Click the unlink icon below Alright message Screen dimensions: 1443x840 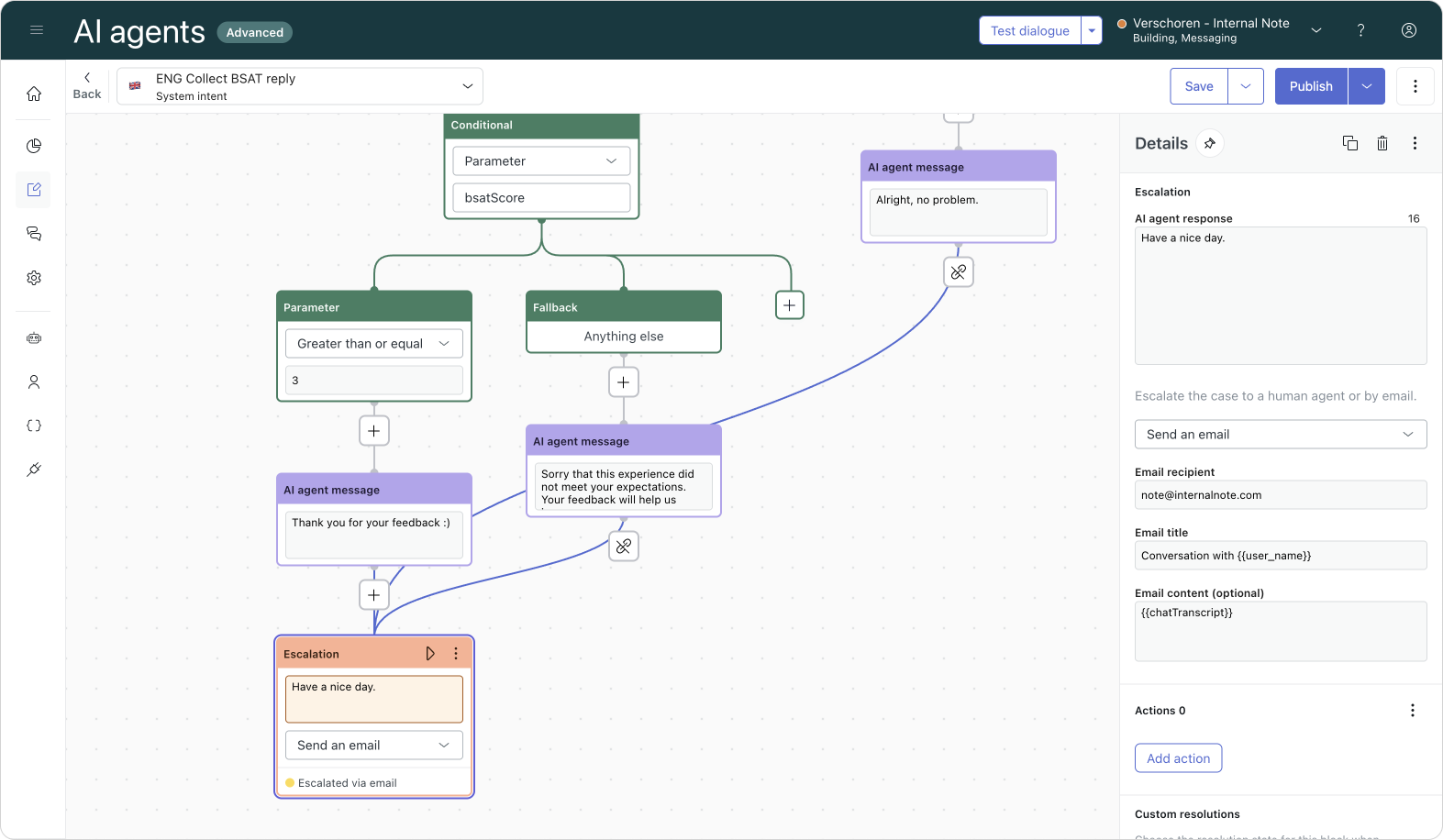[x=958, y=272]
